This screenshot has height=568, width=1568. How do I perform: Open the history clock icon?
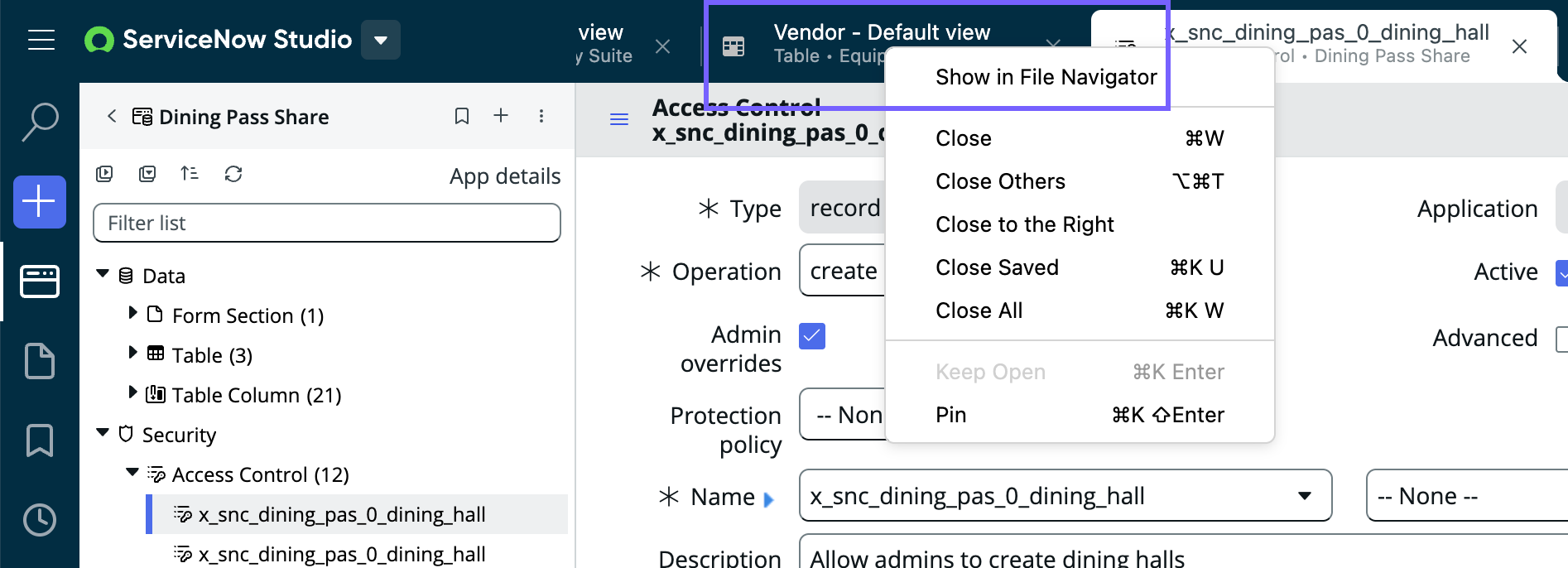40,520
